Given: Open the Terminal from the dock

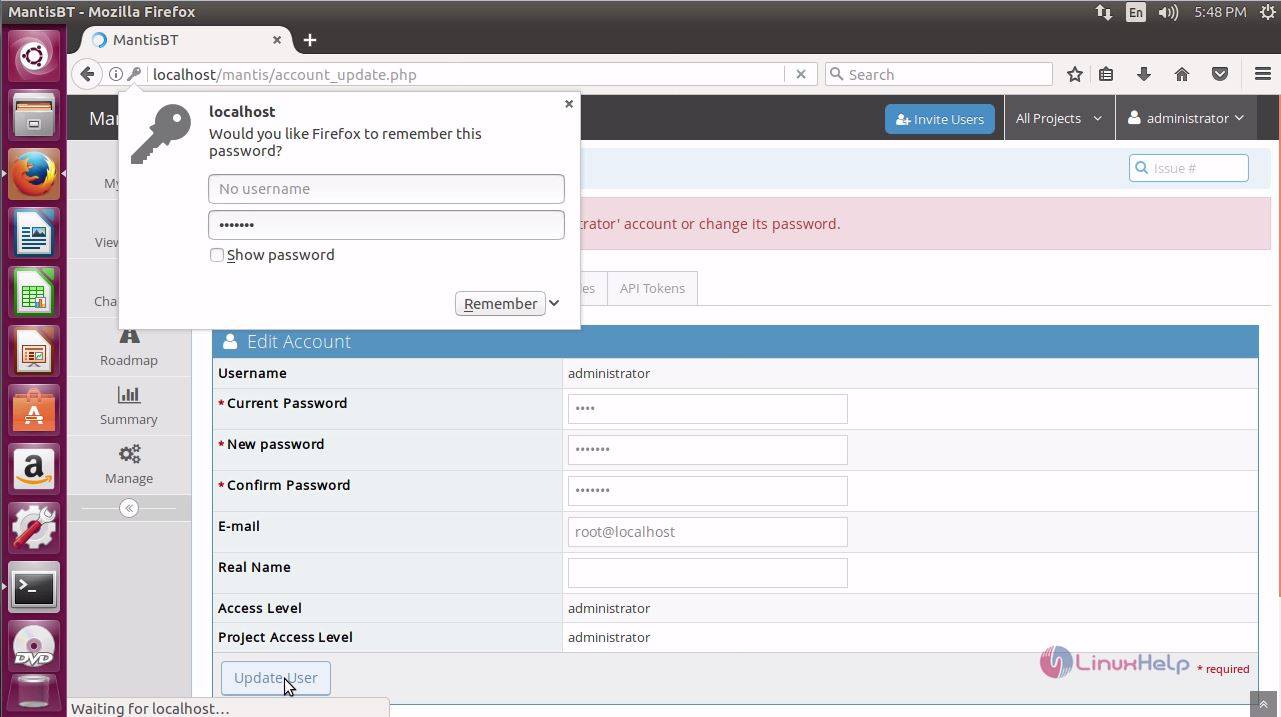Looking at the screenshot, I should click(34, 587).
